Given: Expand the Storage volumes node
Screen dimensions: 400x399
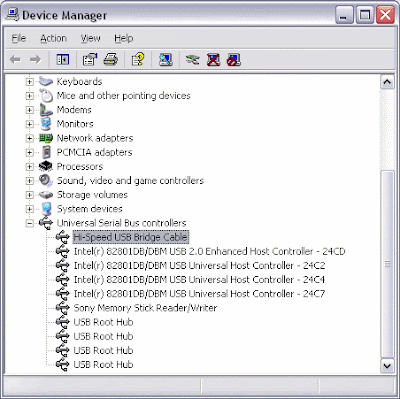Looking at the screenshot, I should (30, 195).
